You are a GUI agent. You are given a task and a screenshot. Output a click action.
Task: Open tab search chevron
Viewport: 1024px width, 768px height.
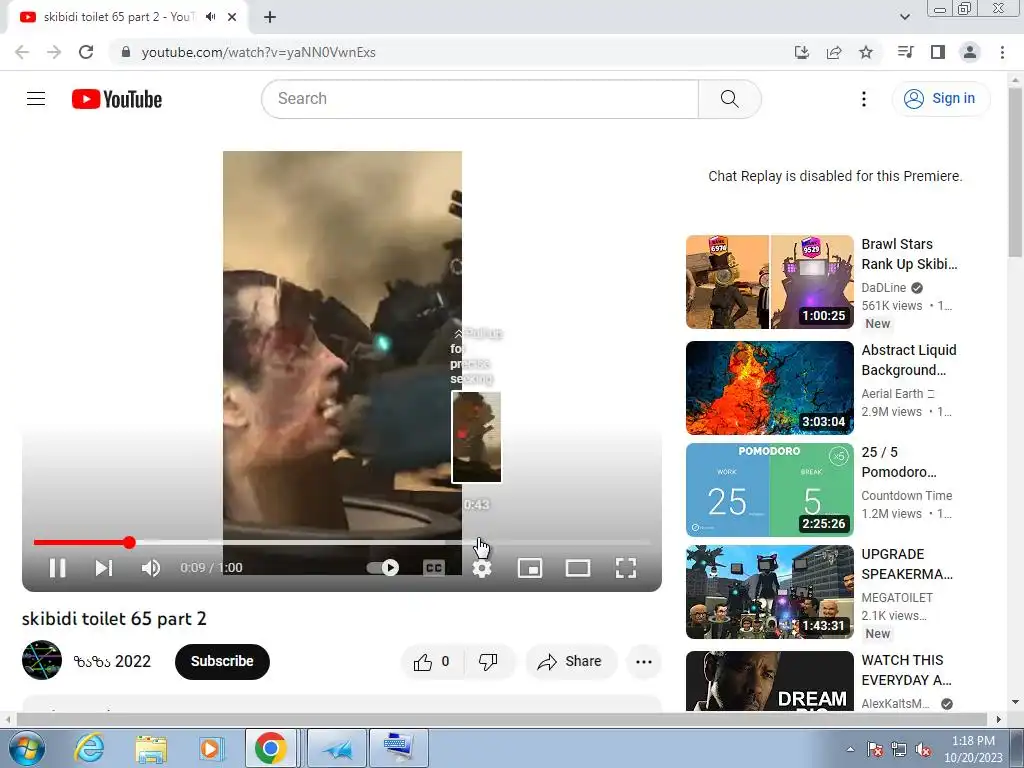click(904, 17)
